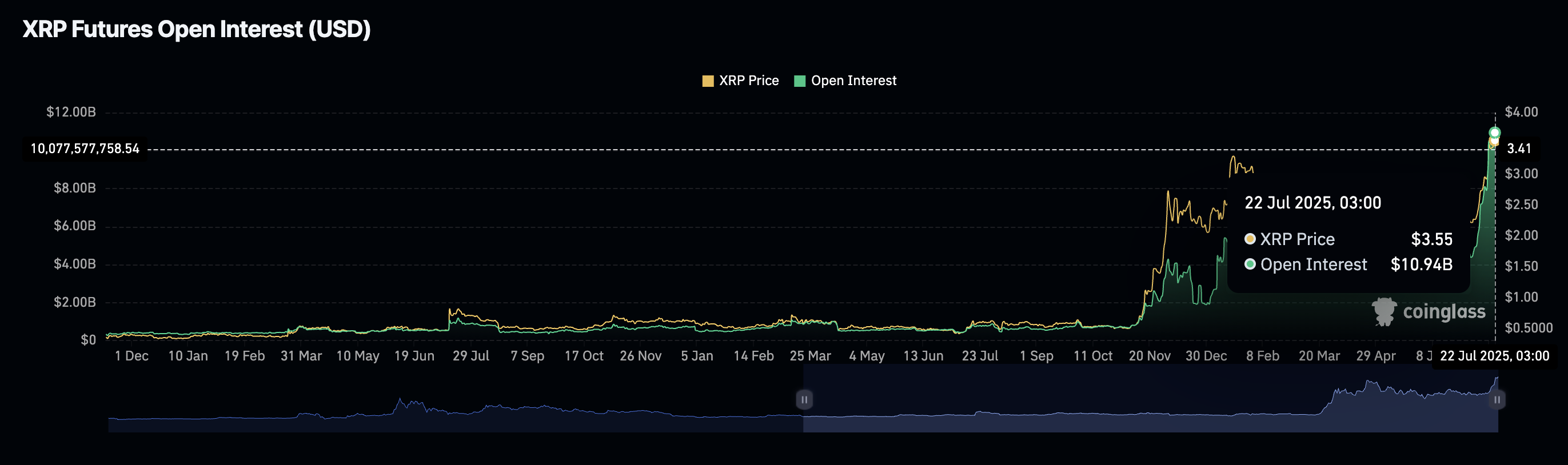Toggle the XRP Price legend series
The width and height of the screenshot is (1568, 465).
pyautogui.click(x=740, y=81)
